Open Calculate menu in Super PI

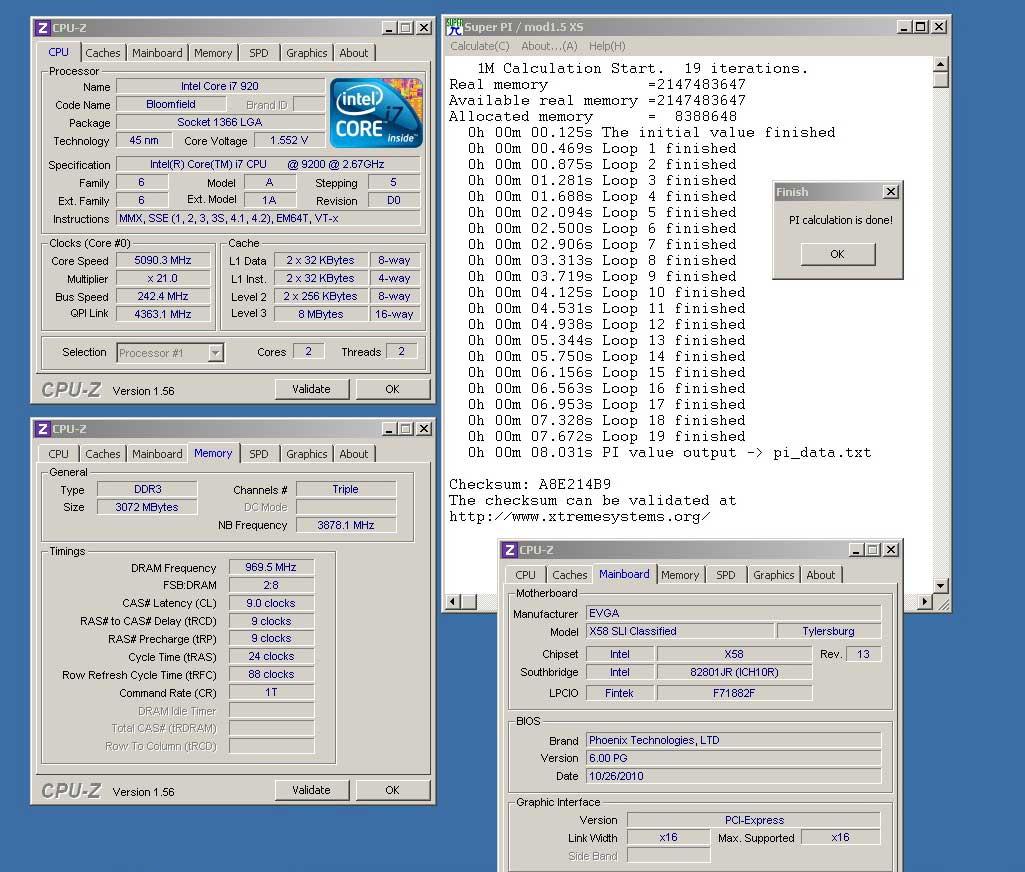(x=480, y=46)
